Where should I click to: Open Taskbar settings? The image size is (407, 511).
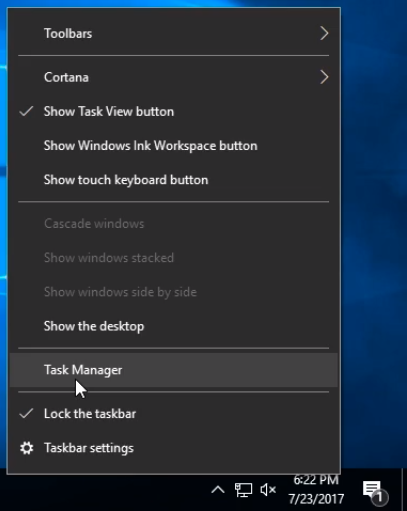174,448
